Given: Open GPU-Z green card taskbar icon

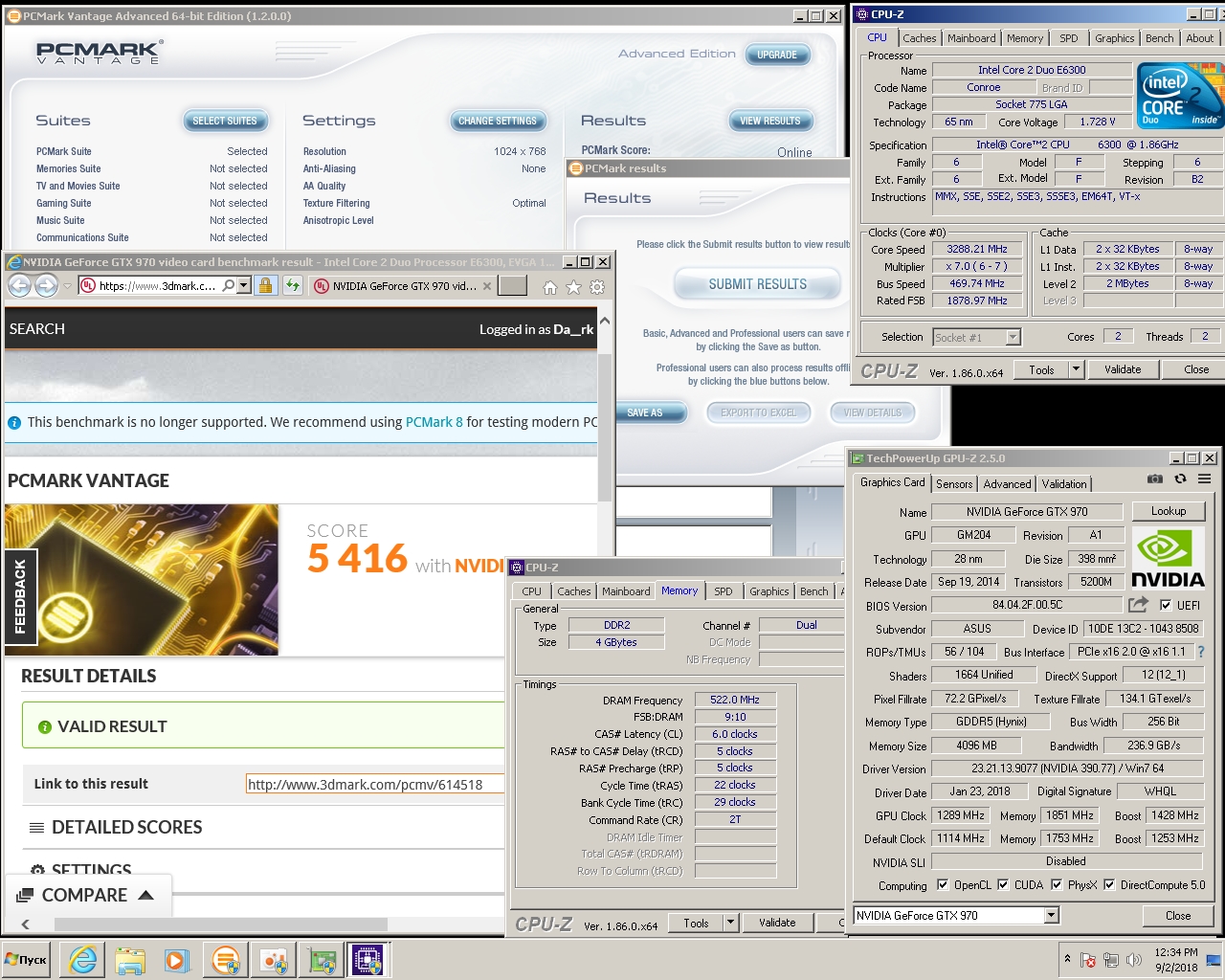Looking at the screenshot, I should point(322,960).
